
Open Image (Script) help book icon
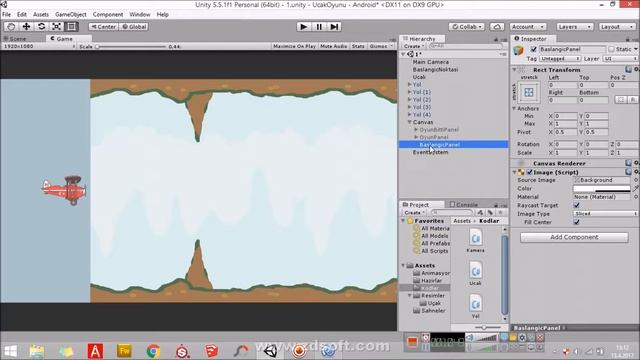point(629,172)
